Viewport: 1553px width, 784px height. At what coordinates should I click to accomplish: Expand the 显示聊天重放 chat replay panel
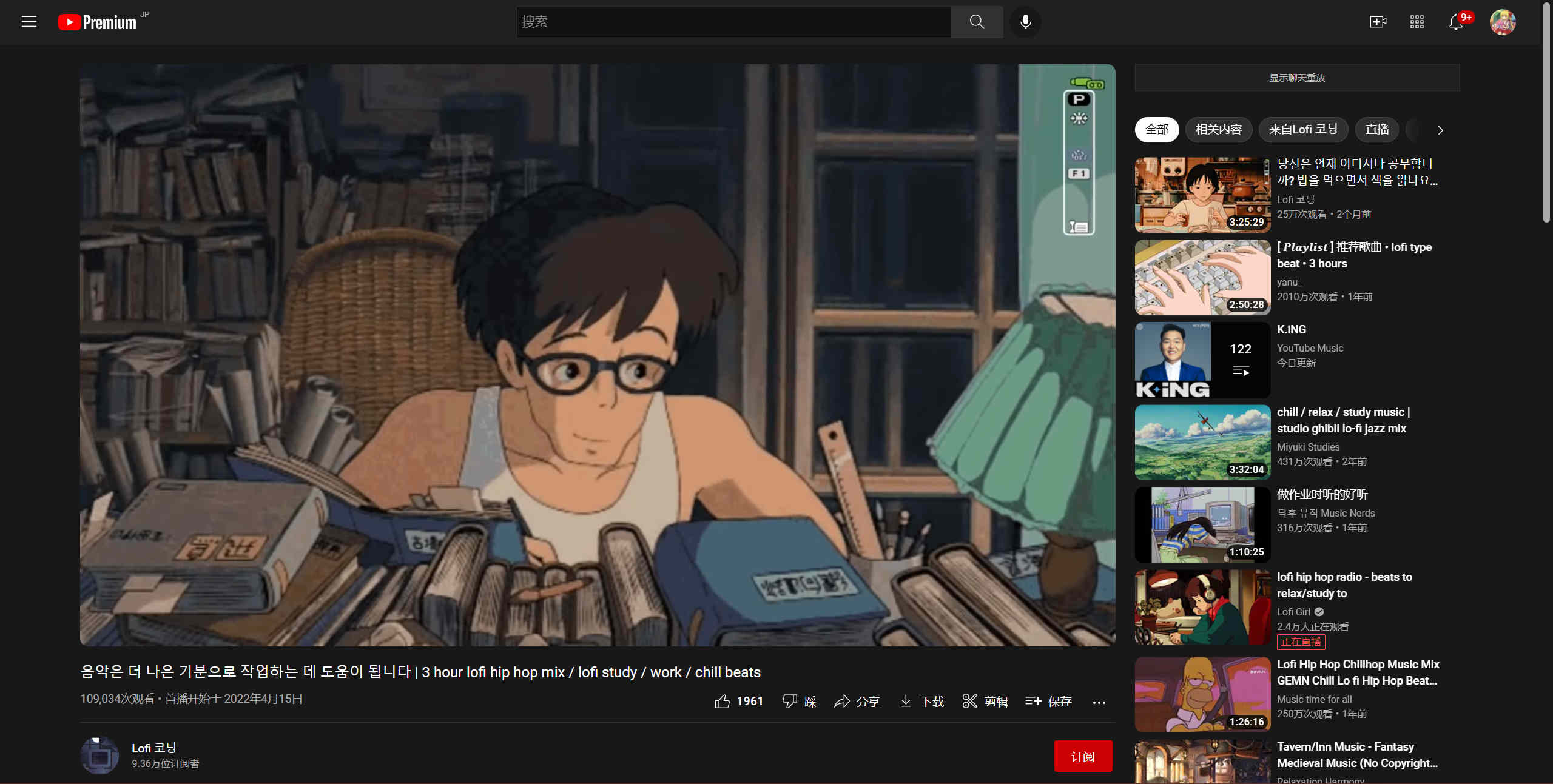[1297, 78]
